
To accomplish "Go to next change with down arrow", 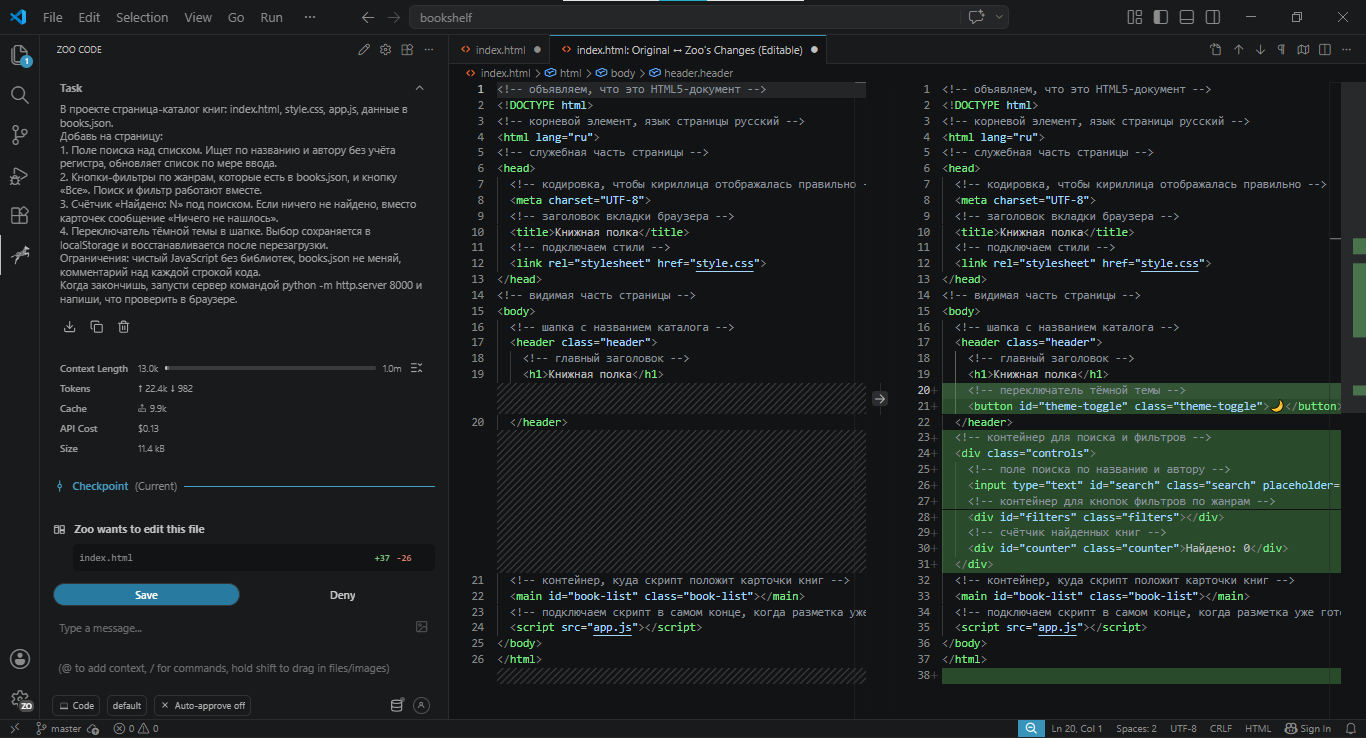I will click(x=1260, y=49).
